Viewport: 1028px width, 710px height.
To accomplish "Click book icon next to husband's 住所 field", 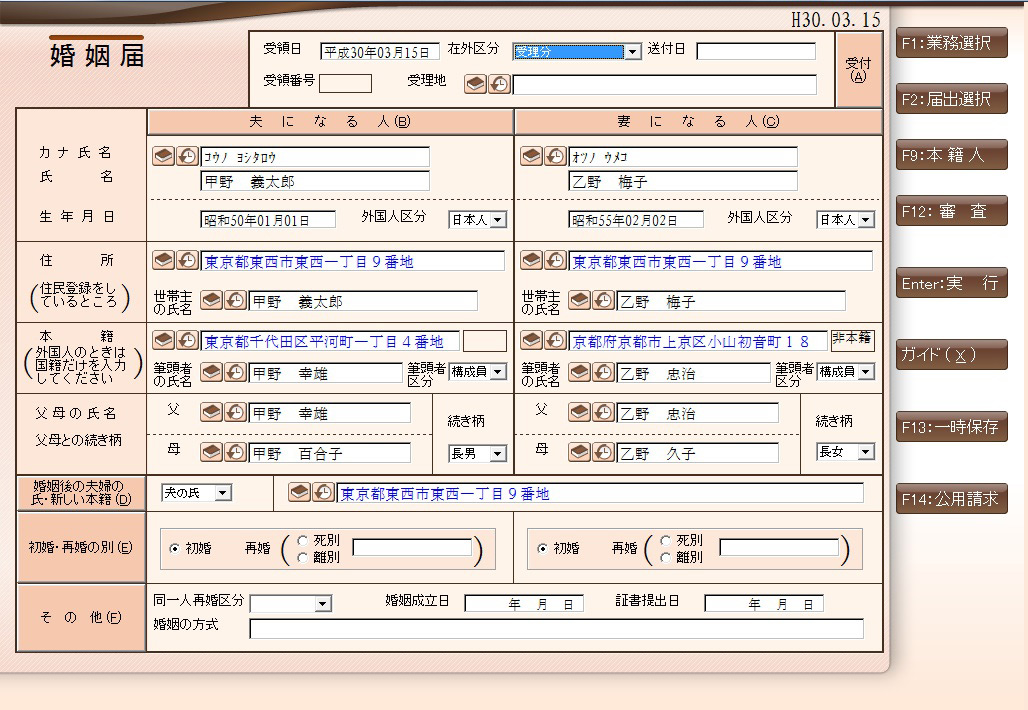I will pos(163,260).
